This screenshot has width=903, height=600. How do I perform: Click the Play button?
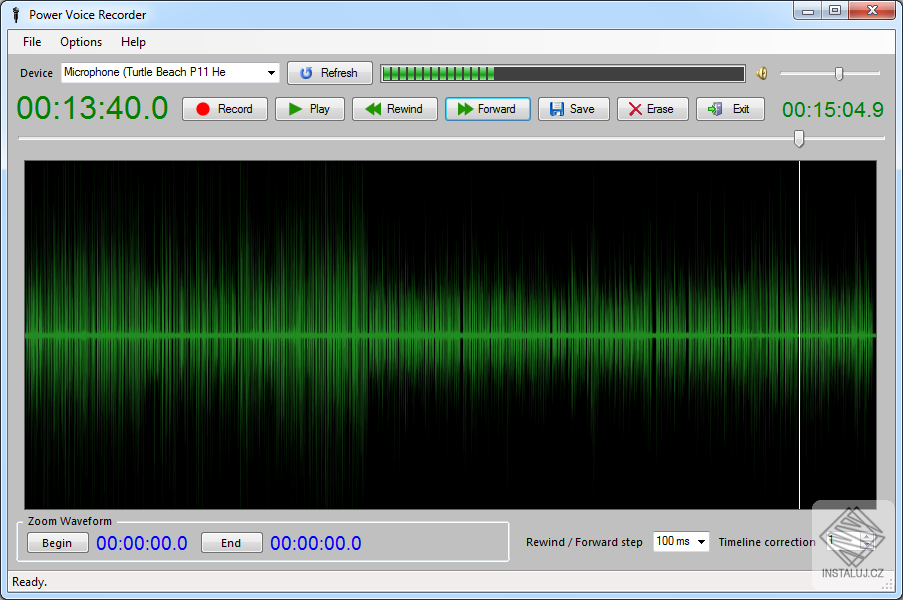309,109
